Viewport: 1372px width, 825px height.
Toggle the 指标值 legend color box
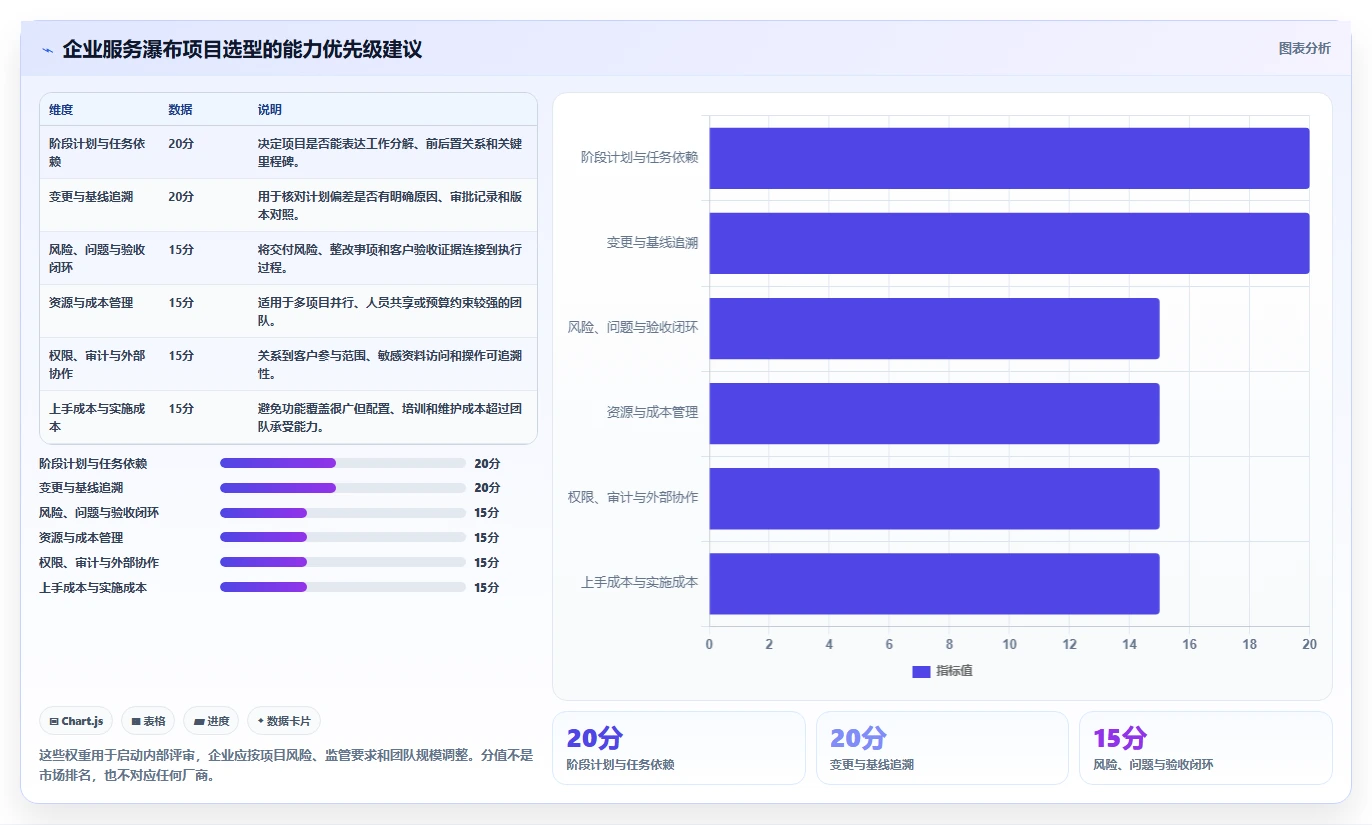tap(921, 671)
